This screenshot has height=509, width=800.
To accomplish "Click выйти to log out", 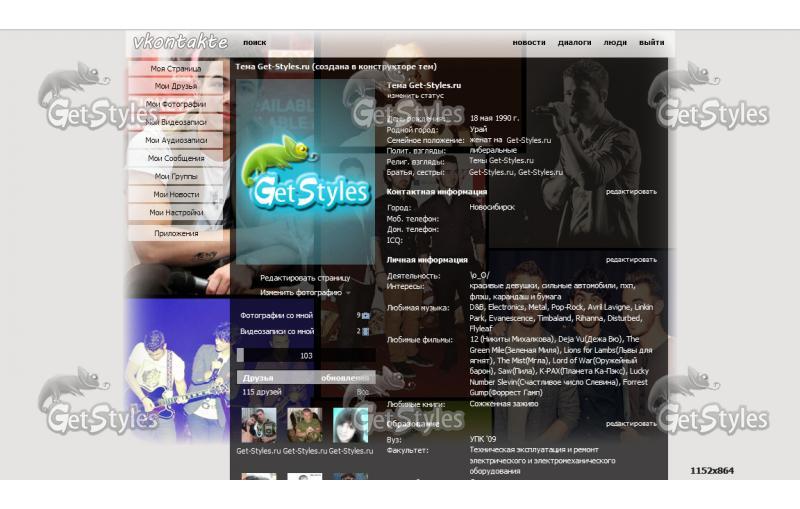I will (651, 43).
